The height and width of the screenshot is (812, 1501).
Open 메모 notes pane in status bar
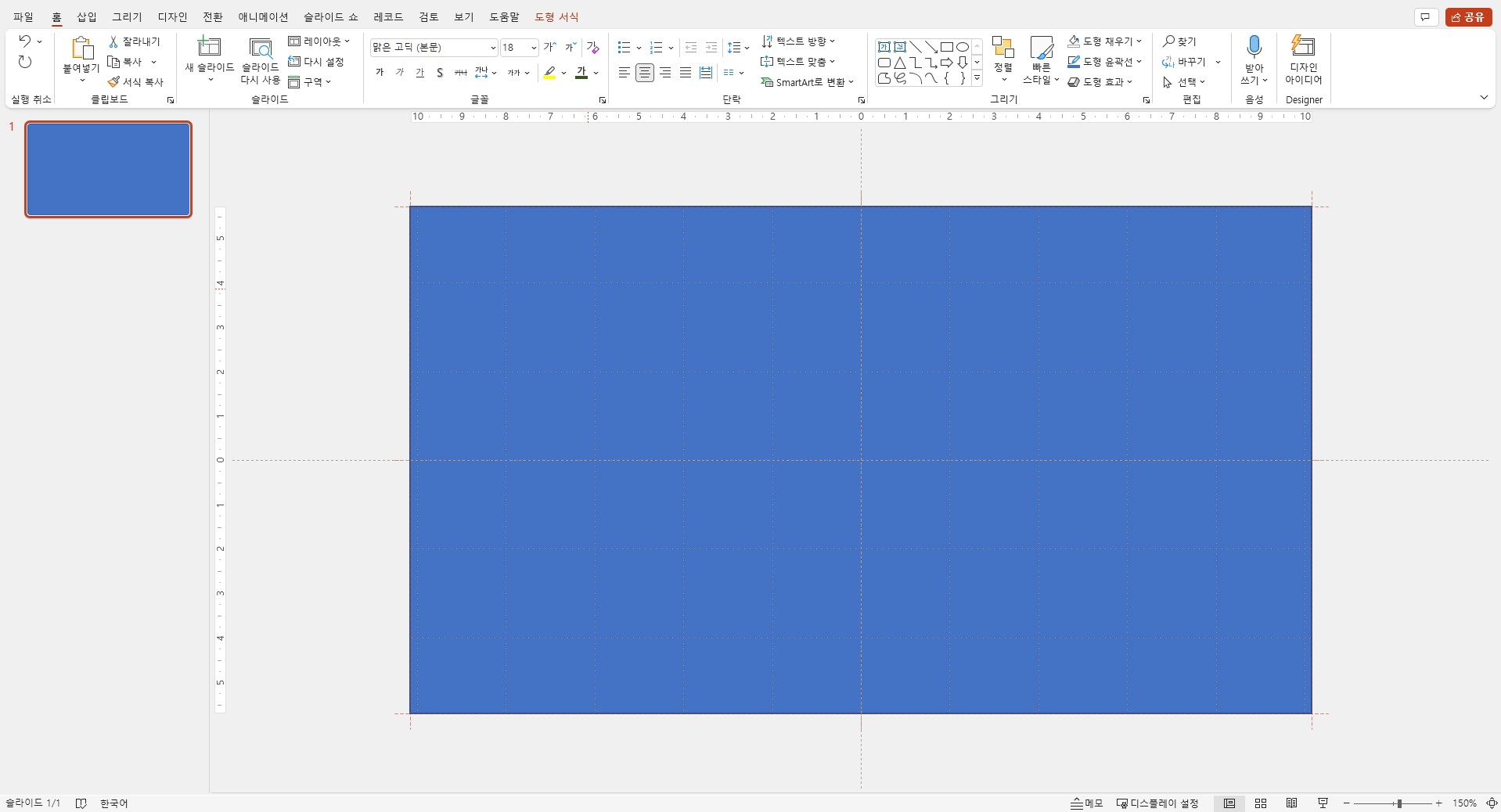pyautogui.click(x=1087, y=803)
